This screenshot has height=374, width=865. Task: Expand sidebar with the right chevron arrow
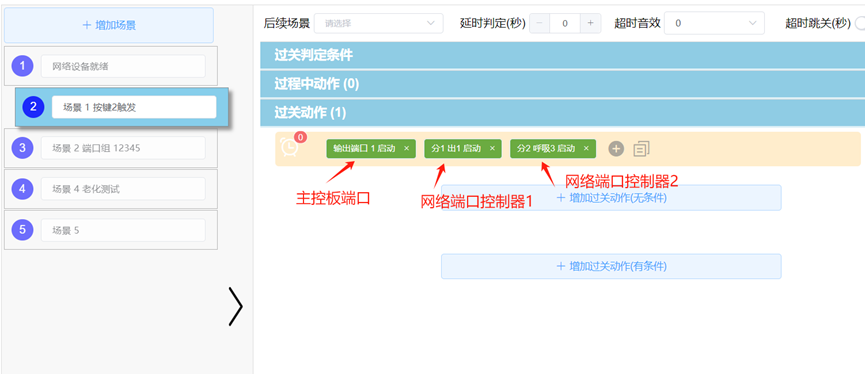pyautogui.click(x=236, y=306)
